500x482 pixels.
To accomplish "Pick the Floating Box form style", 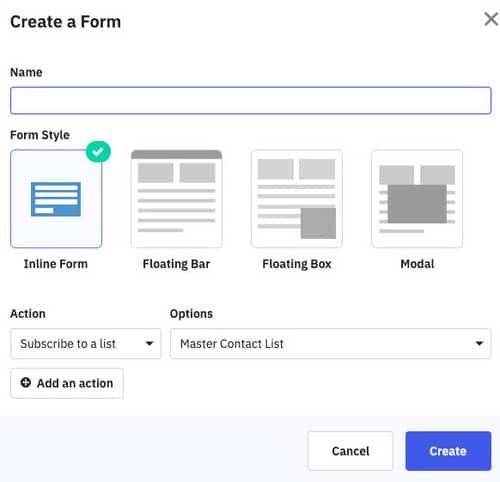I will tap(297, 199).
